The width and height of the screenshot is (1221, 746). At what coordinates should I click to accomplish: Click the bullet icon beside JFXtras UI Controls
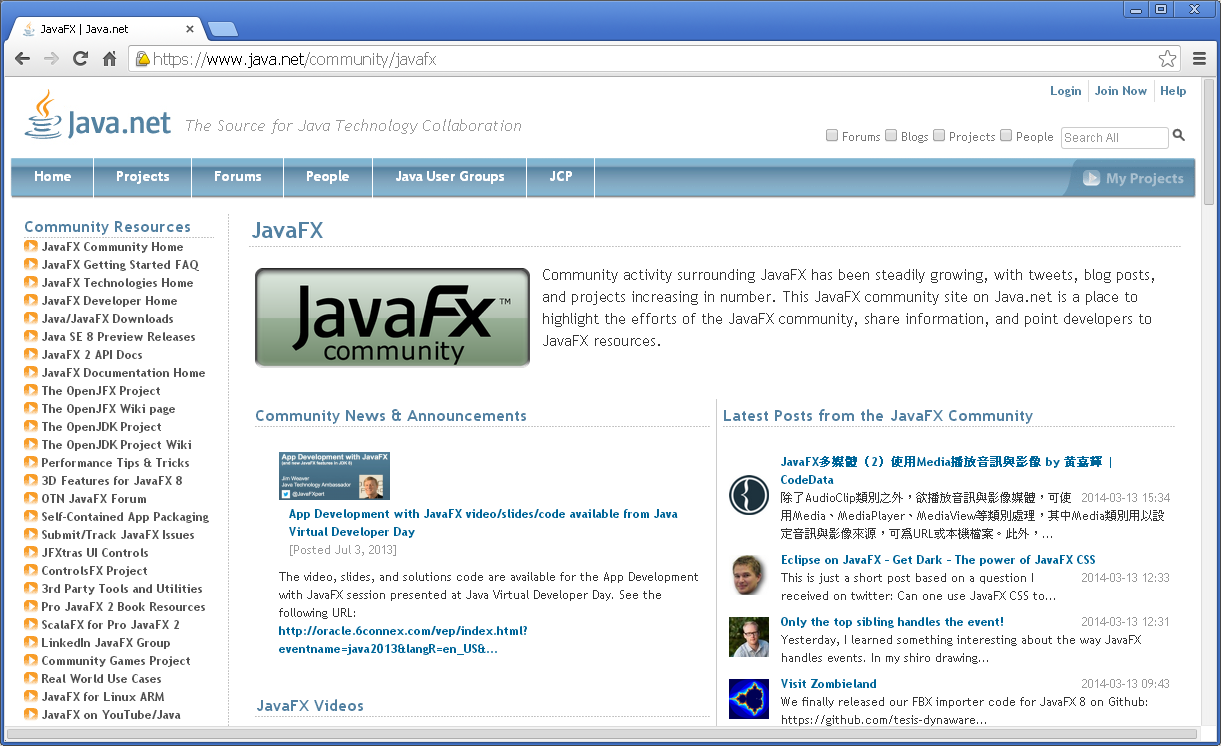31,553
